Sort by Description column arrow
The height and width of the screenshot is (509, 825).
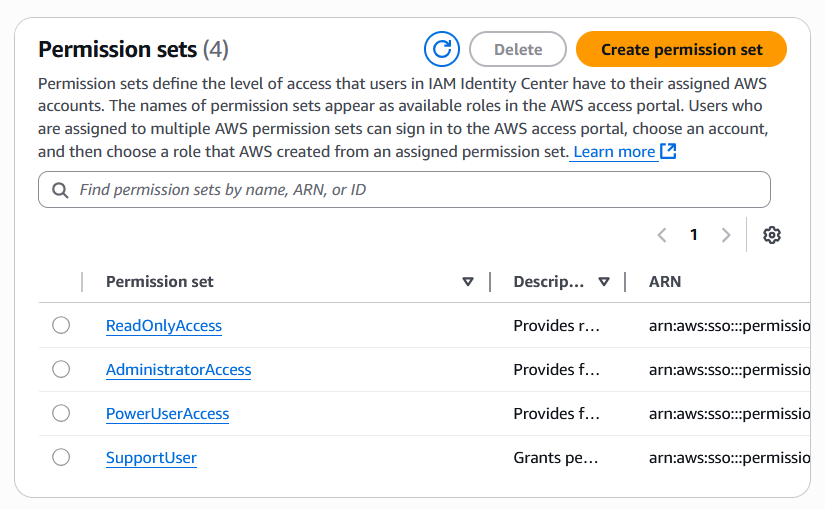pyautogui.click(x=604, y=282)
